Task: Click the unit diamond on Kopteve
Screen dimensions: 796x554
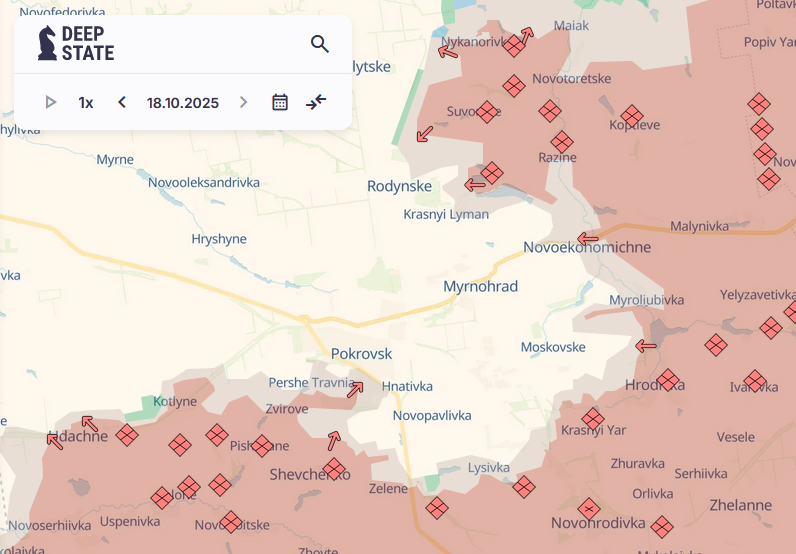Action: 632,116
